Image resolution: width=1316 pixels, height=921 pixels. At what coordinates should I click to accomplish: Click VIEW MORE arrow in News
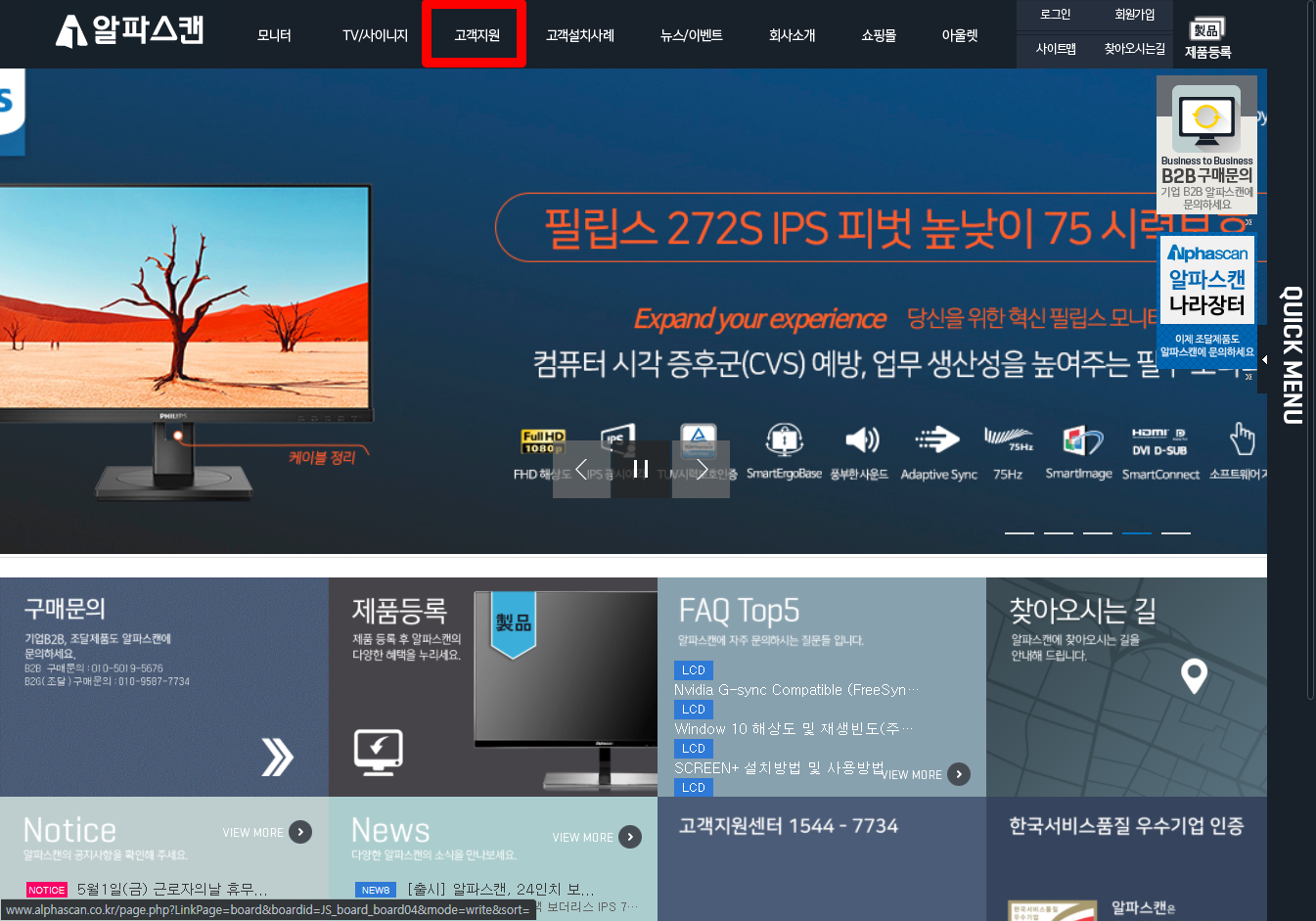[630, 837]
